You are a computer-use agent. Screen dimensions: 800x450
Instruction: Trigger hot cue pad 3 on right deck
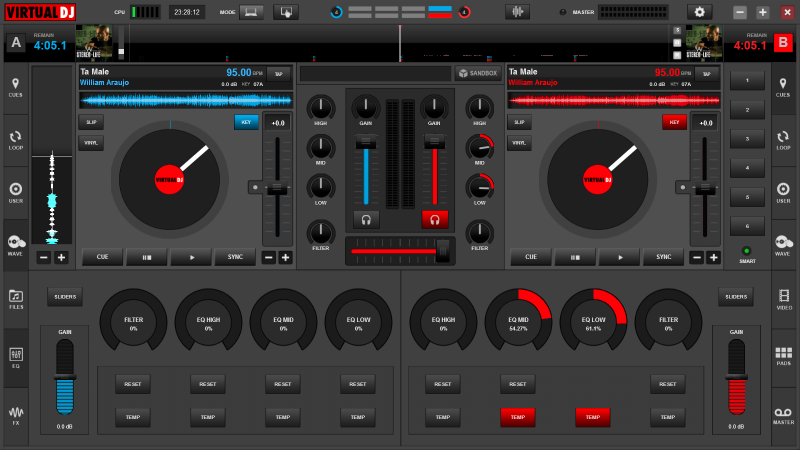click(x=745, y=138)
